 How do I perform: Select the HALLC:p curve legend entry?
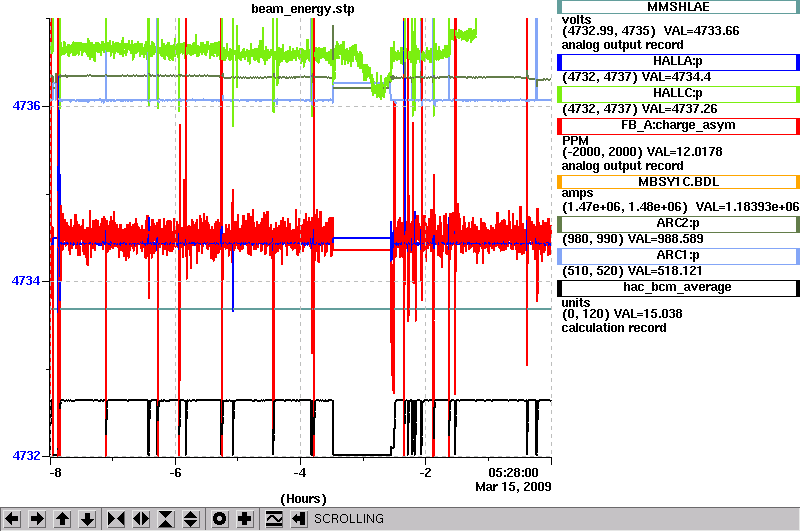tap(678, 94)
